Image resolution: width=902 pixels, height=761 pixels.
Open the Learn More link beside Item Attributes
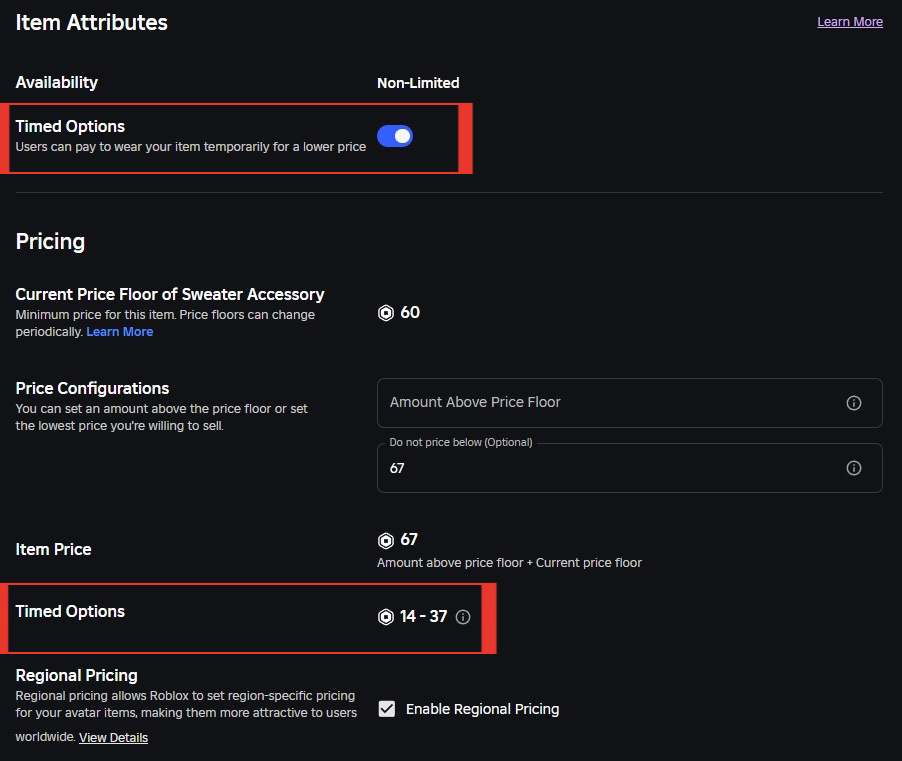(850, 22)
